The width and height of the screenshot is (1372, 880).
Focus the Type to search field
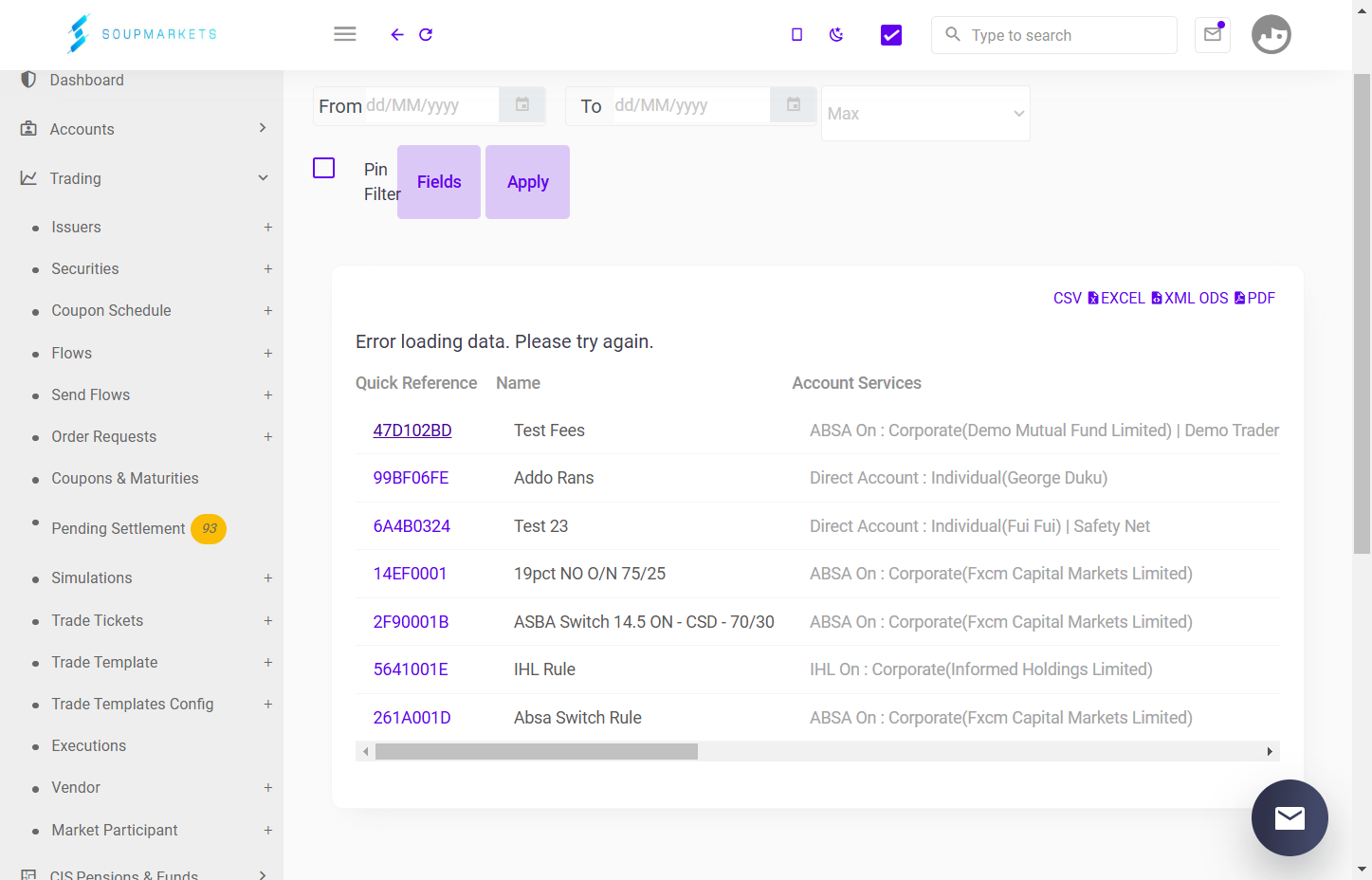(x=1054, y=35)
